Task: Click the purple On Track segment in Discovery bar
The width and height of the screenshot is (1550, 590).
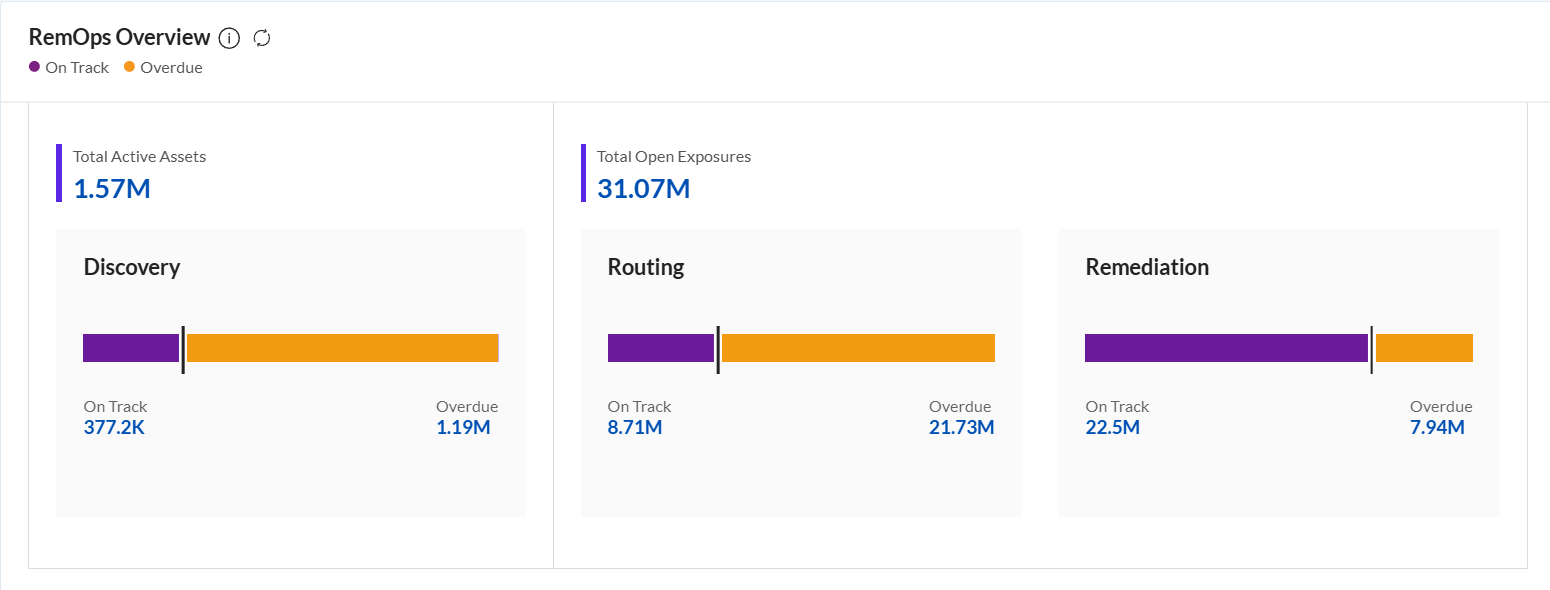Action: pyautogui.click(x=131, y=348)
